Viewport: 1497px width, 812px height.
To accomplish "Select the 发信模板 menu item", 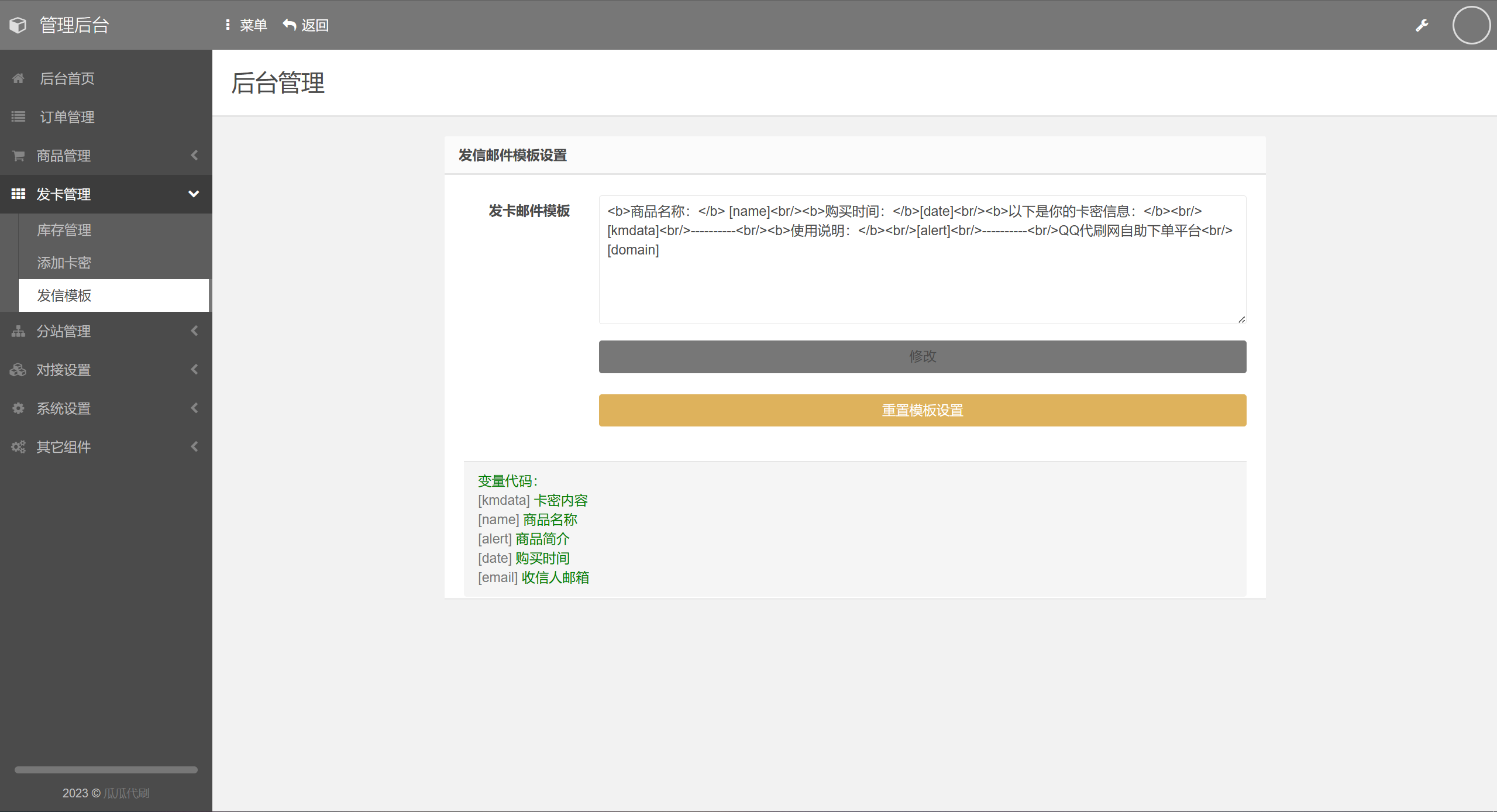I will tap(64, 296).
